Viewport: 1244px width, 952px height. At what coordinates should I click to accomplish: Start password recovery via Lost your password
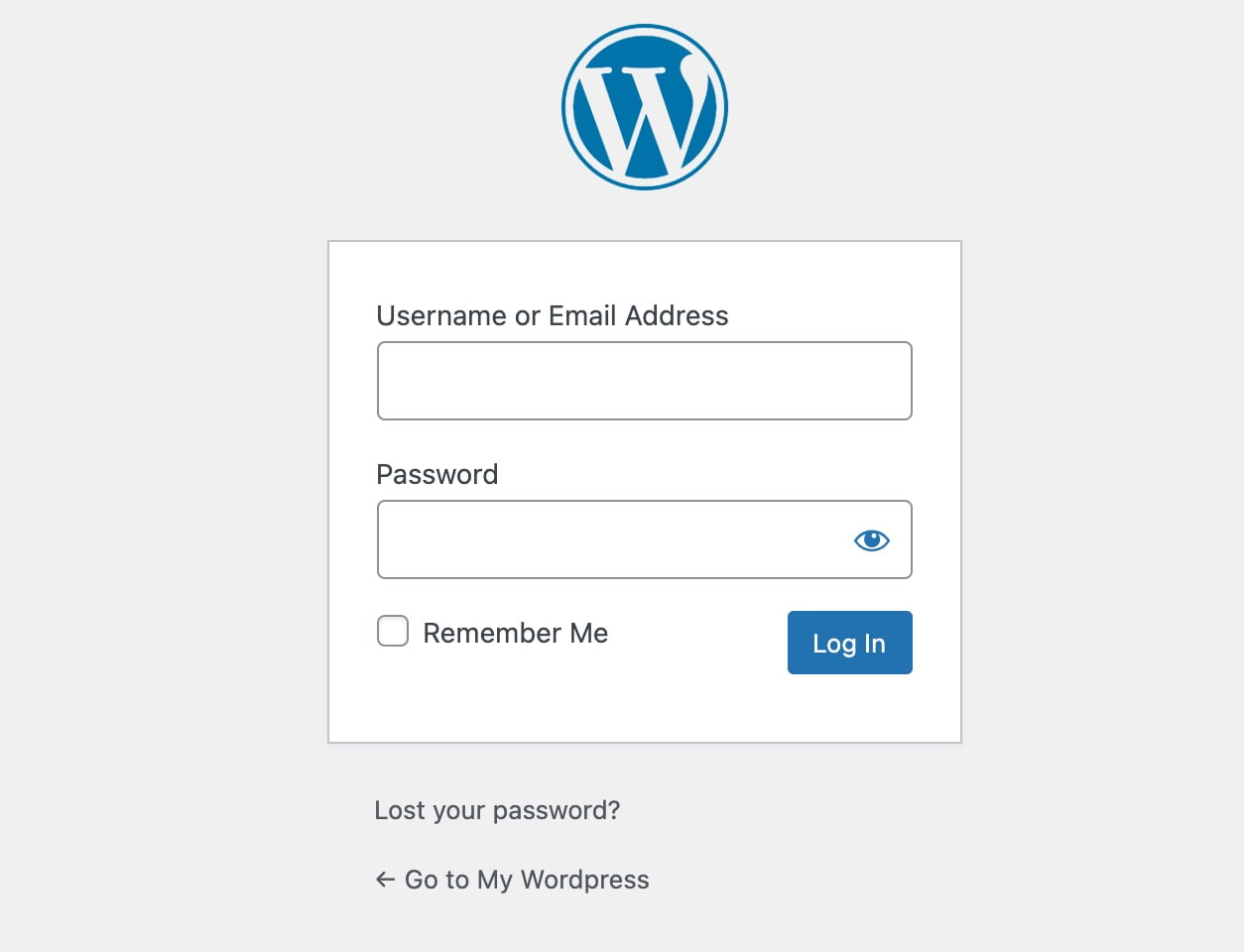click(x=497, y=810)
